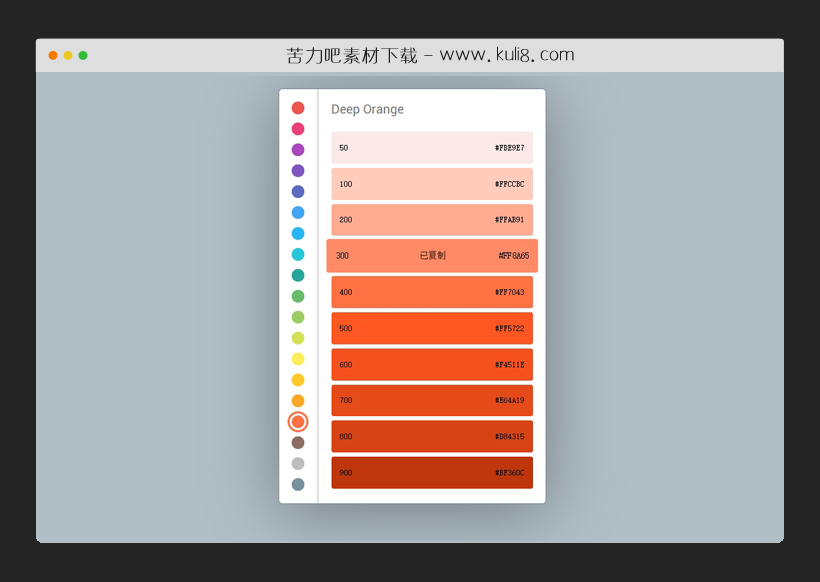Copy shade 500 with hex #FF5722
820x582 pixels.
(431, 328)
